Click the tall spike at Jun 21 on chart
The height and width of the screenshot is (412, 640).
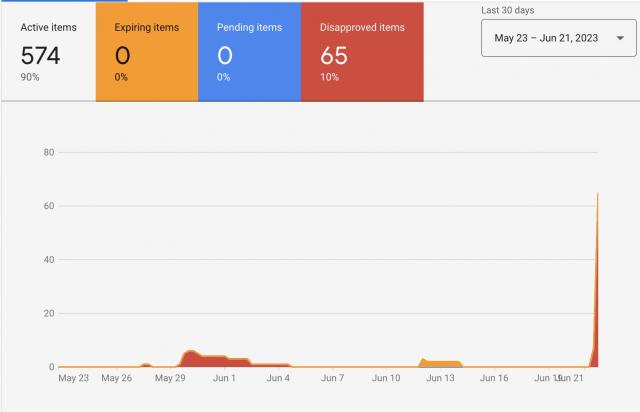coord(597,300)
